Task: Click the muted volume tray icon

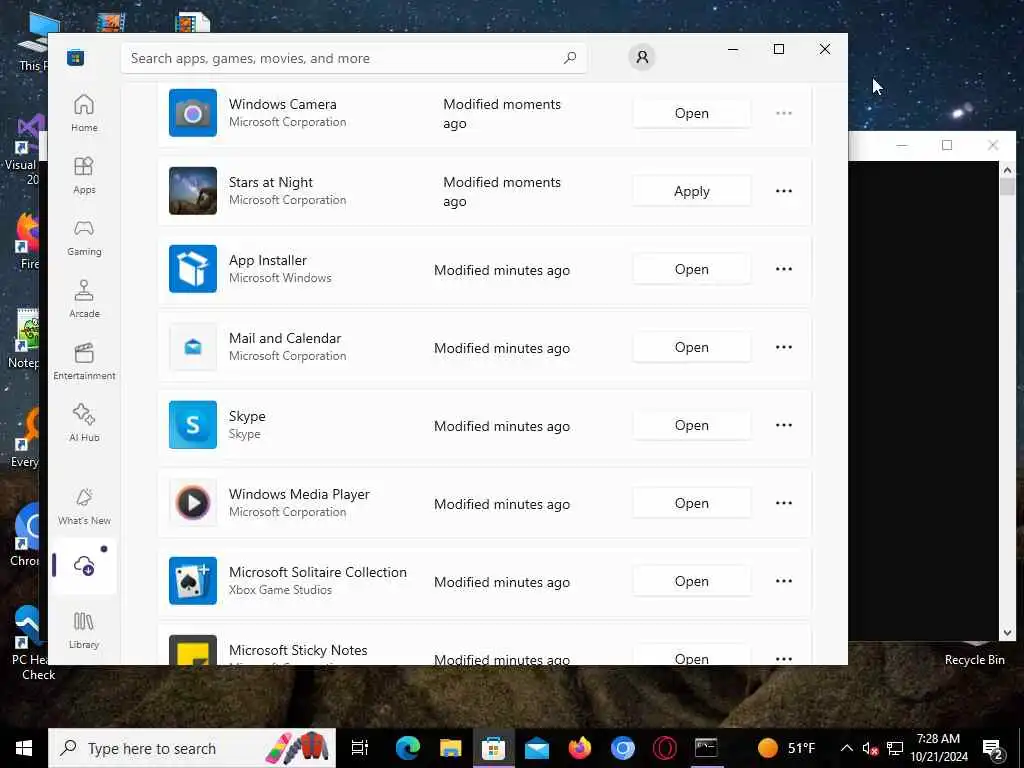Action: pyautogui.click(x=870, y=748)
